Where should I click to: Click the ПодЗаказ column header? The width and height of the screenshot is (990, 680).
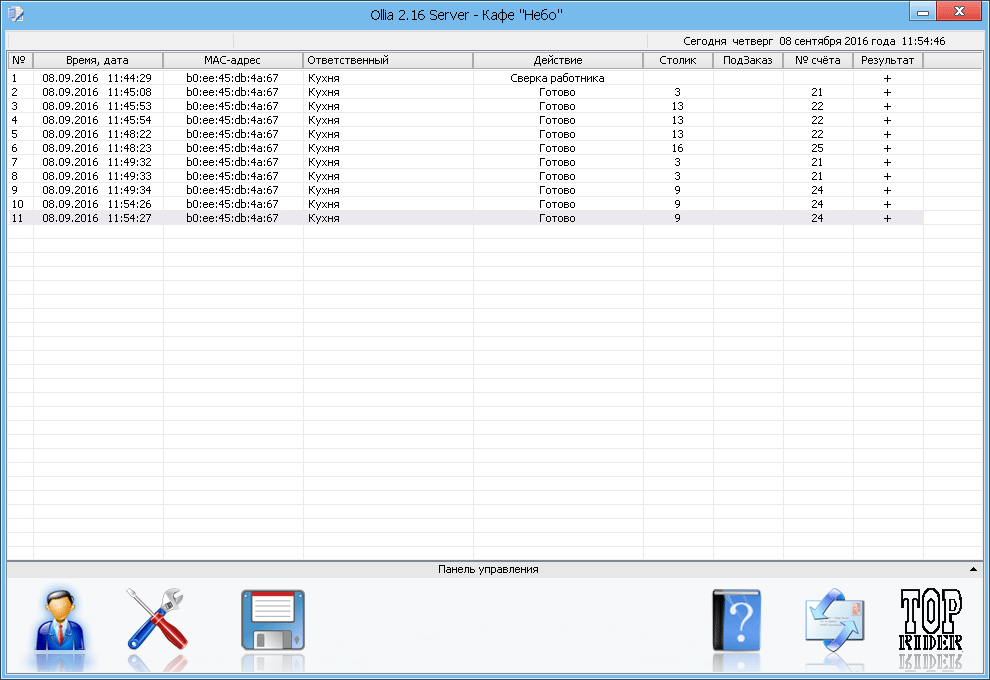pyautogui.click(x=748, y=61)
